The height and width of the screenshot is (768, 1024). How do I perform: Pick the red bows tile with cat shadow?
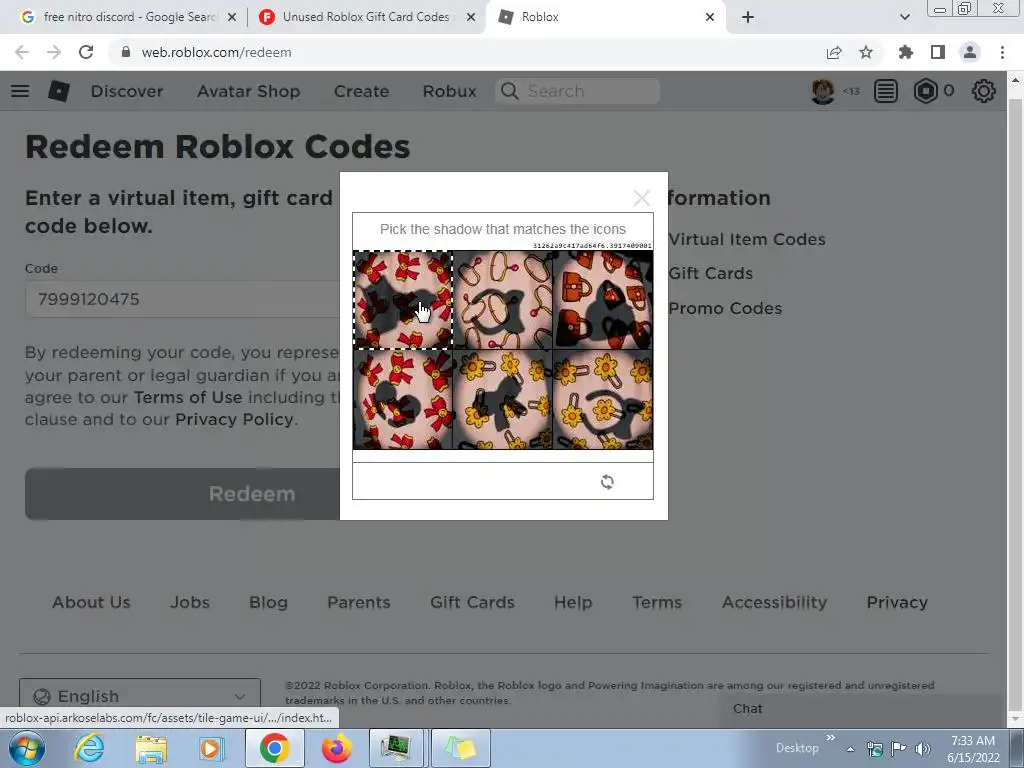pos(403,300)
